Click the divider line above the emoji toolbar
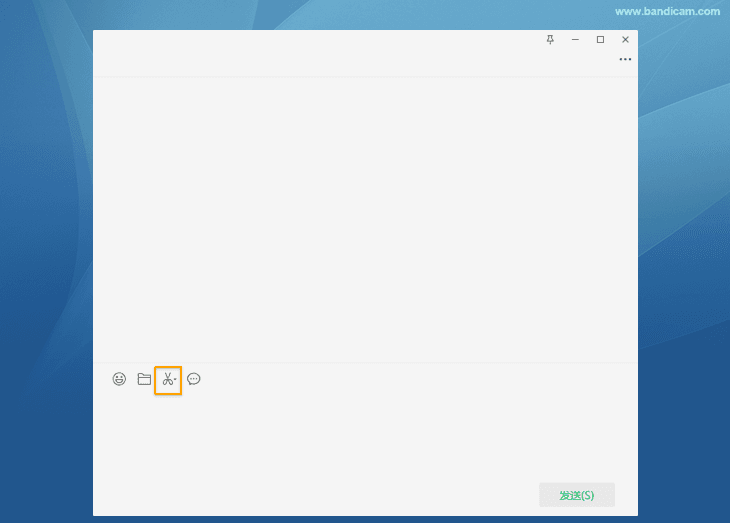This screenshot has width=730, height=523. [x=365, y=362]
